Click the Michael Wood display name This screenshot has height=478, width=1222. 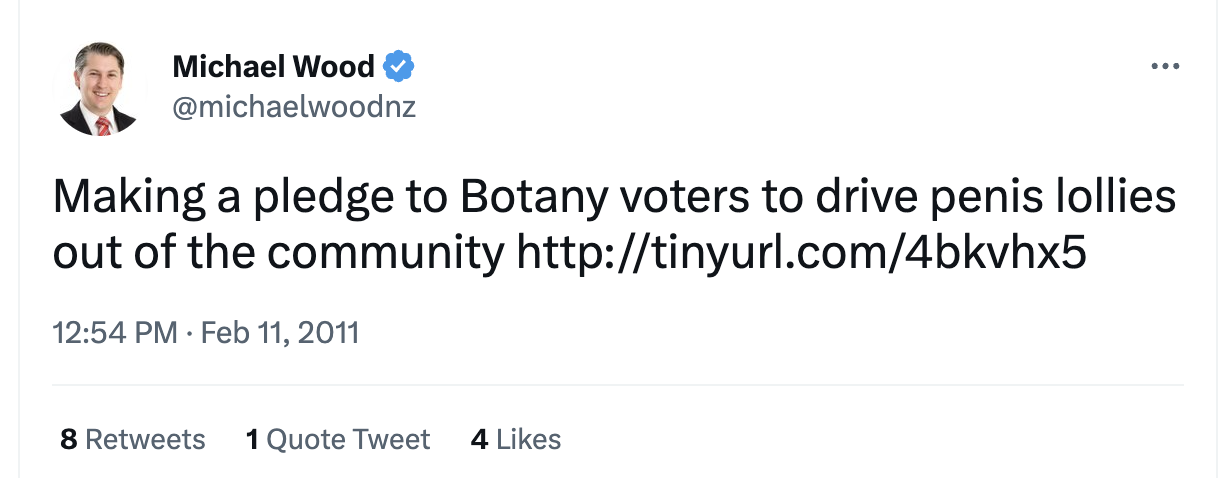(x=273, y=68)
